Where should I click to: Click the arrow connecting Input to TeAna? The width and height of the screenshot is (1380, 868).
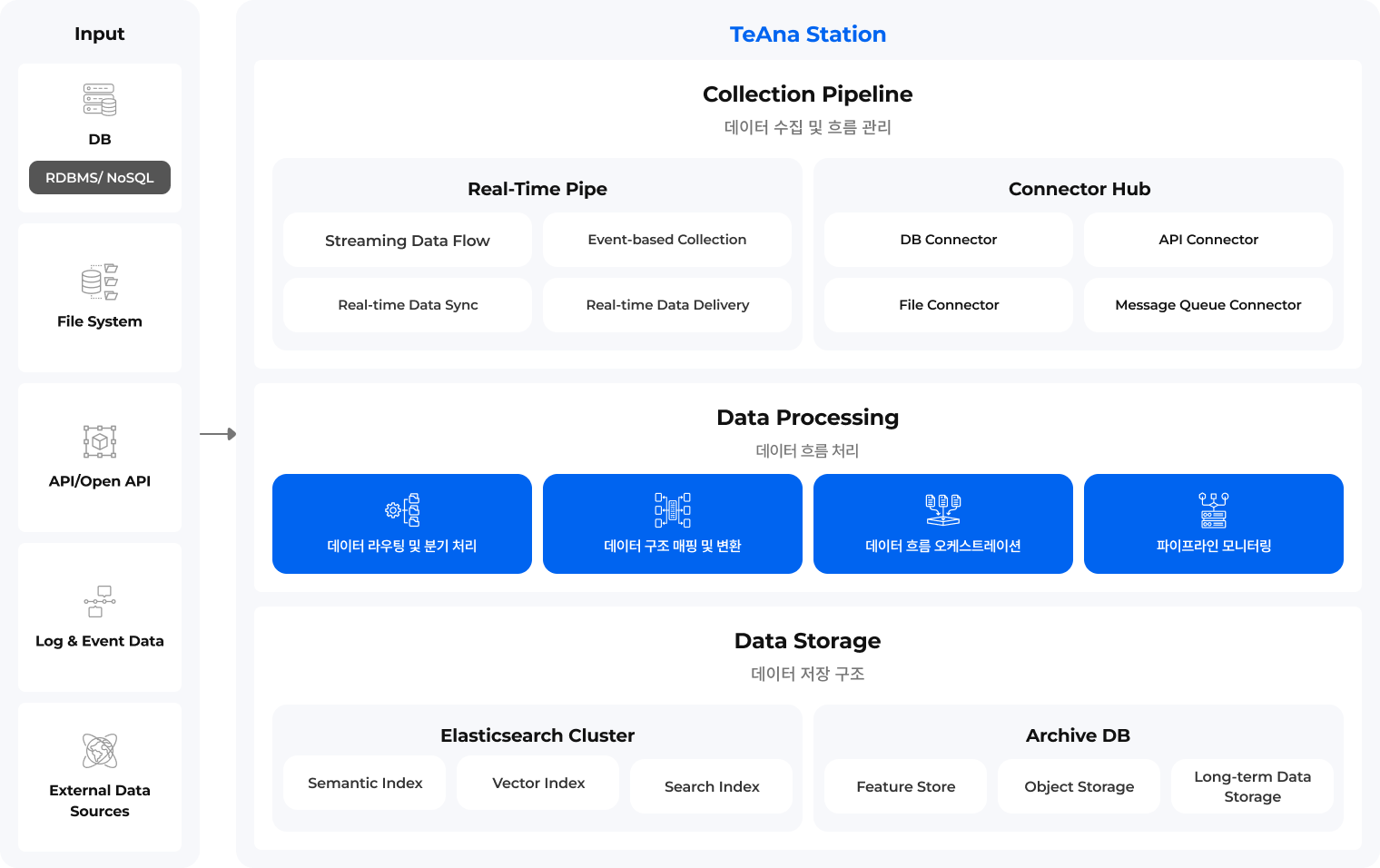coord(218,435)
